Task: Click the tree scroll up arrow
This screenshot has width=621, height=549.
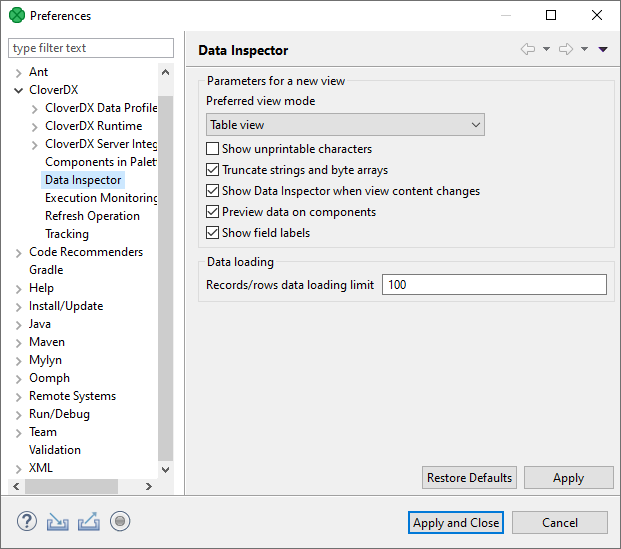Action: pyautogui.click(x=166, y=72)
